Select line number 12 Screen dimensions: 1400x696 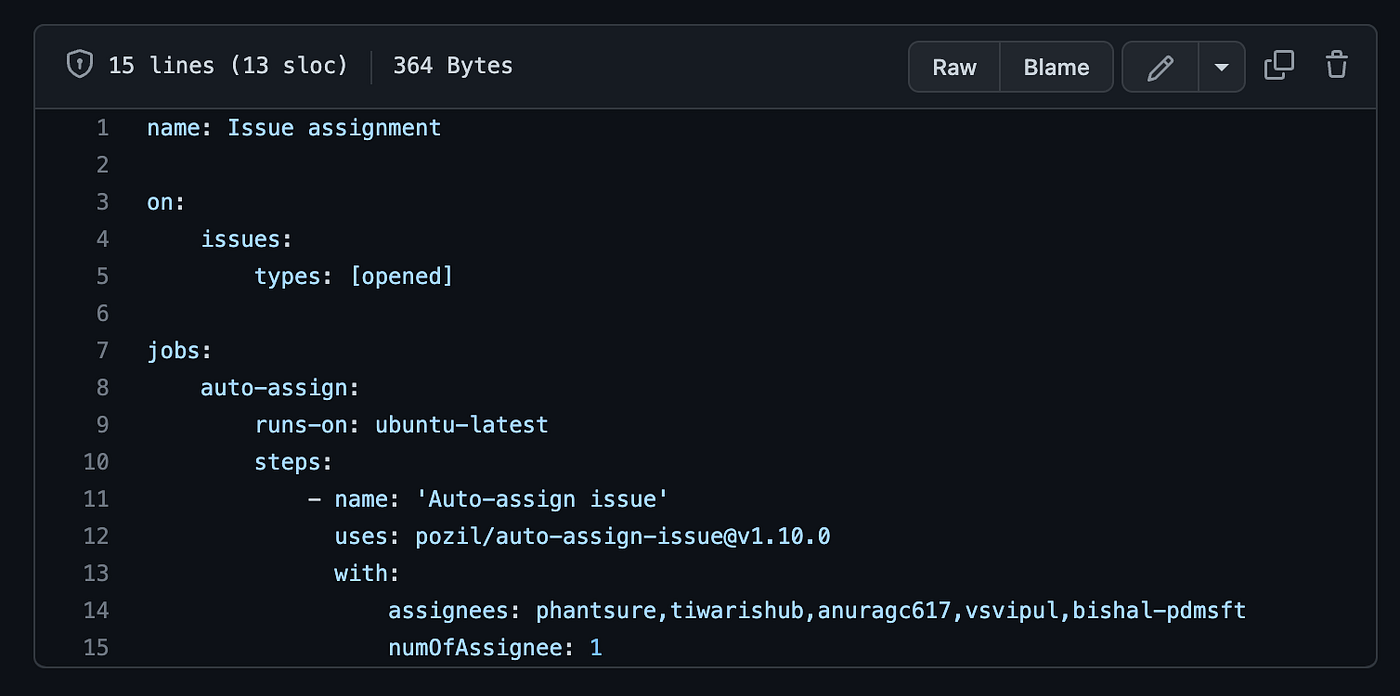[96, 536]
